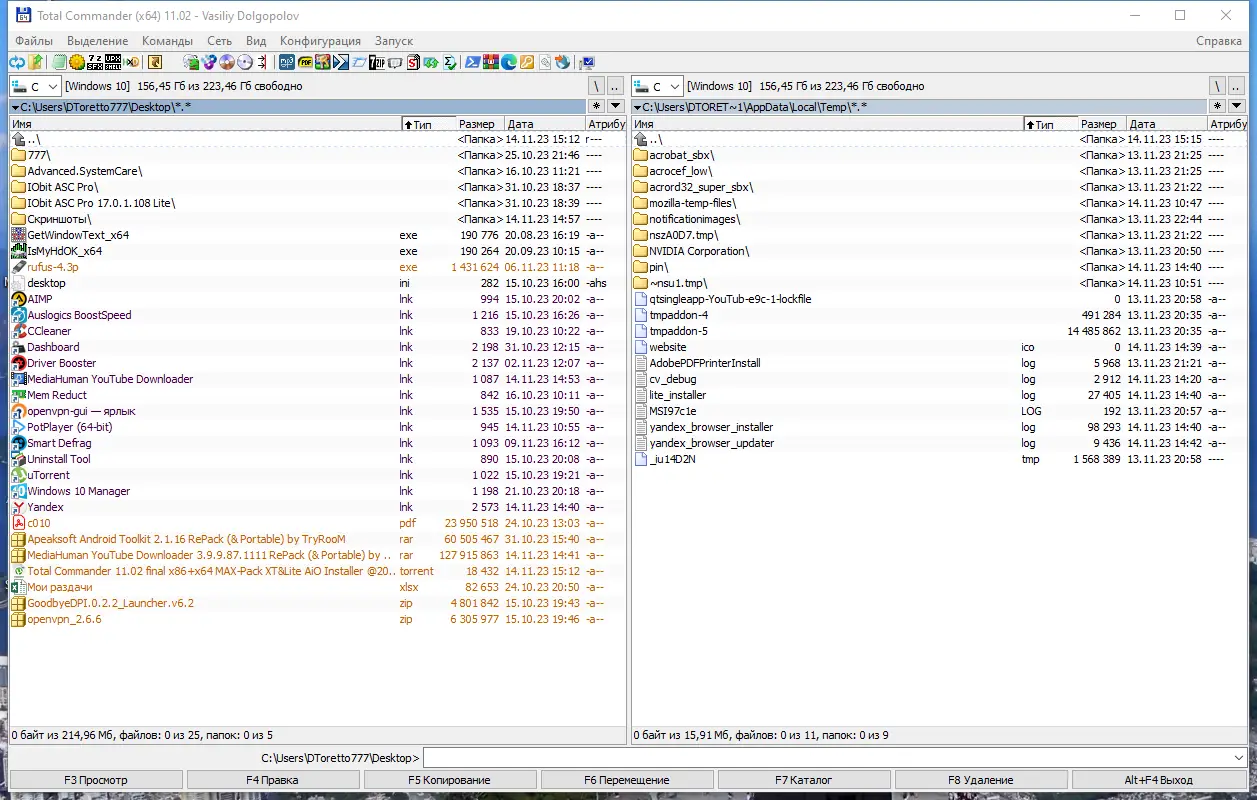Open the Файлы menu
The image size is (1257, 800).
click(x=34, y=41)
